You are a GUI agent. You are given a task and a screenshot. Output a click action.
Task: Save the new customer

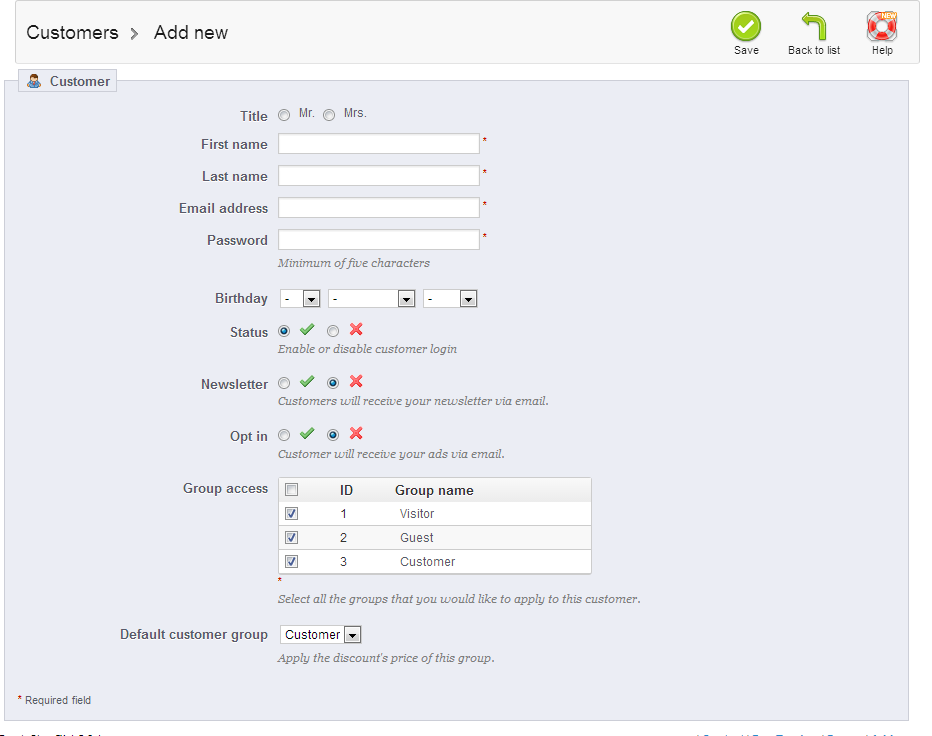tap(746, 27)
